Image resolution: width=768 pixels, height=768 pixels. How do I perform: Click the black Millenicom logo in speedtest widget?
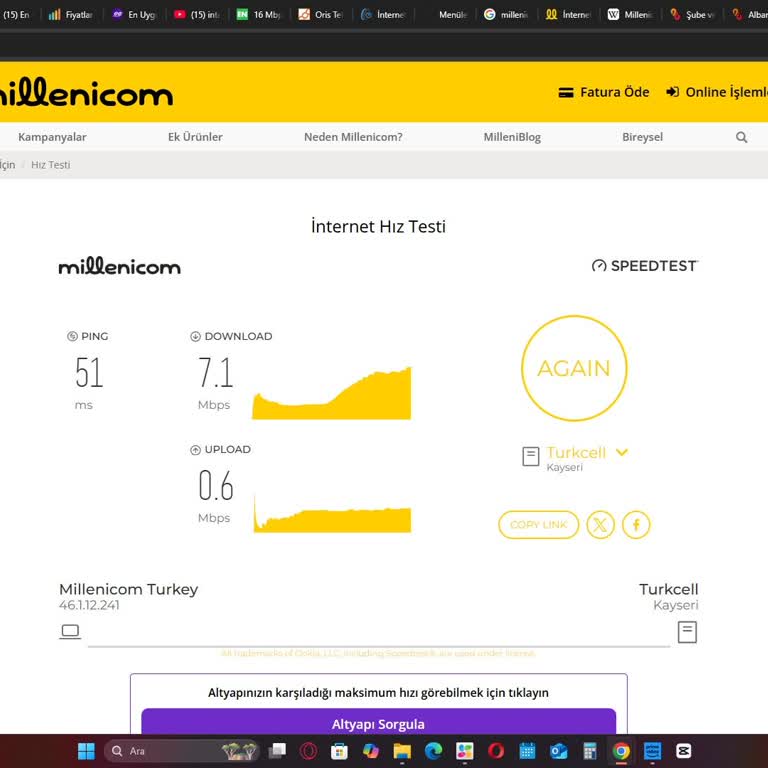120,266
